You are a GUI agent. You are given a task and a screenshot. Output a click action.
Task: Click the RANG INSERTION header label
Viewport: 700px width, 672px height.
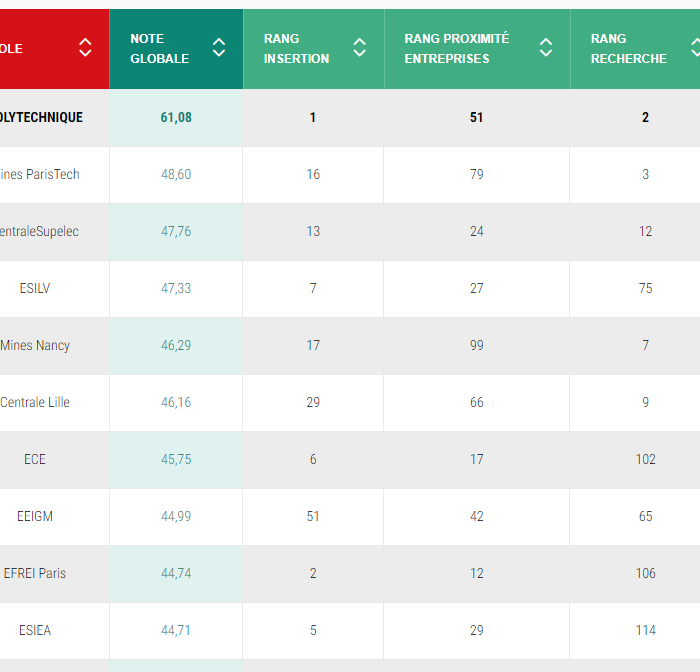[x=296, y=49]
